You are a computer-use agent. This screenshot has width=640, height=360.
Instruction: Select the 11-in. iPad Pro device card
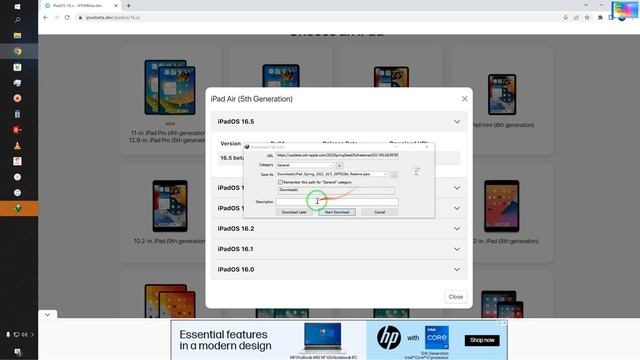[170, 100]
